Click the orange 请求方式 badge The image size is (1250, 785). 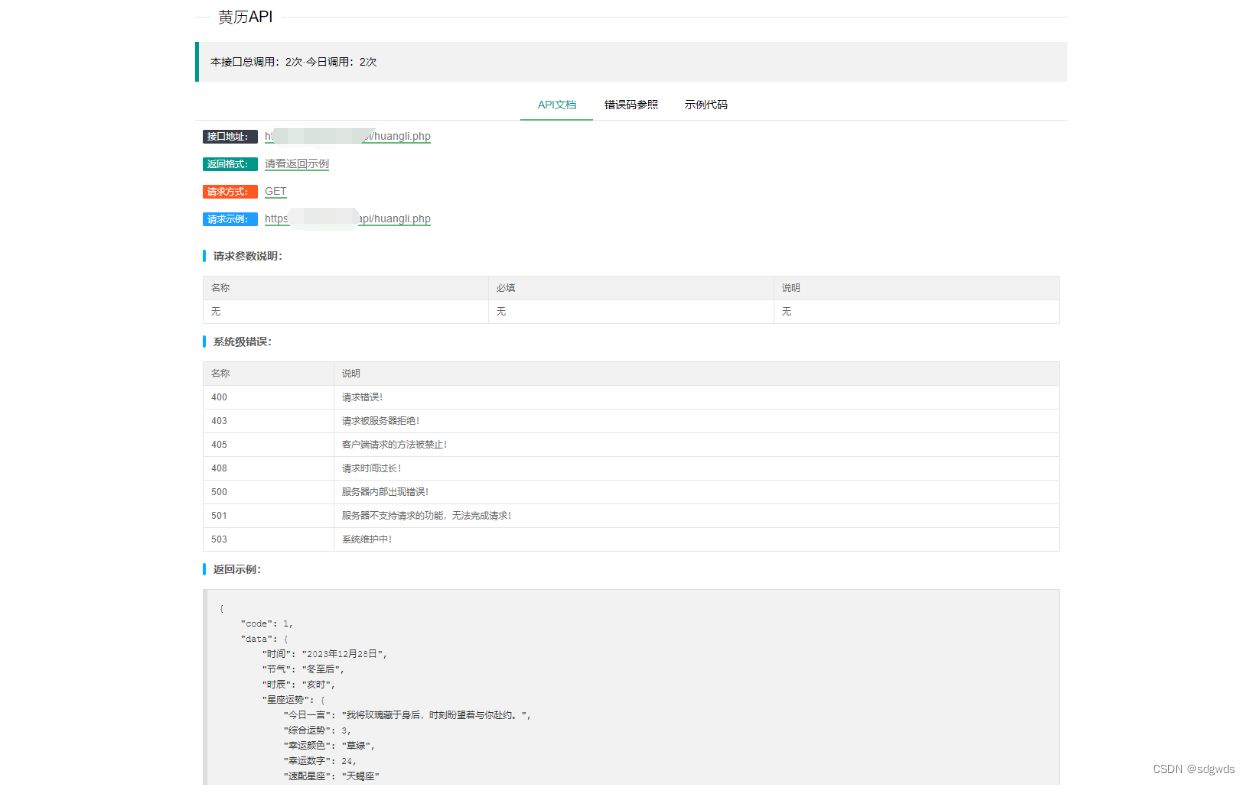pos(230,192)
